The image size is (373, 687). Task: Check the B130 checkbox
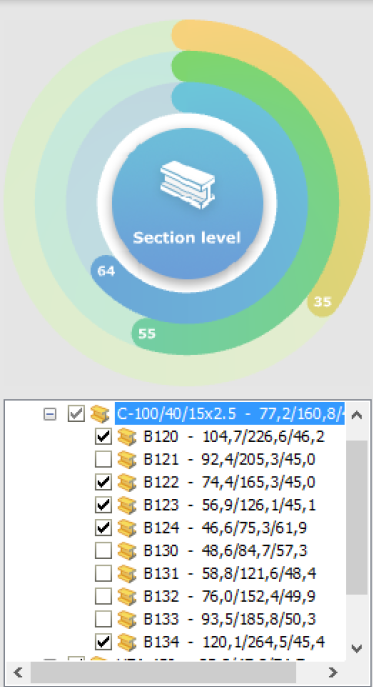coord(103,550)
